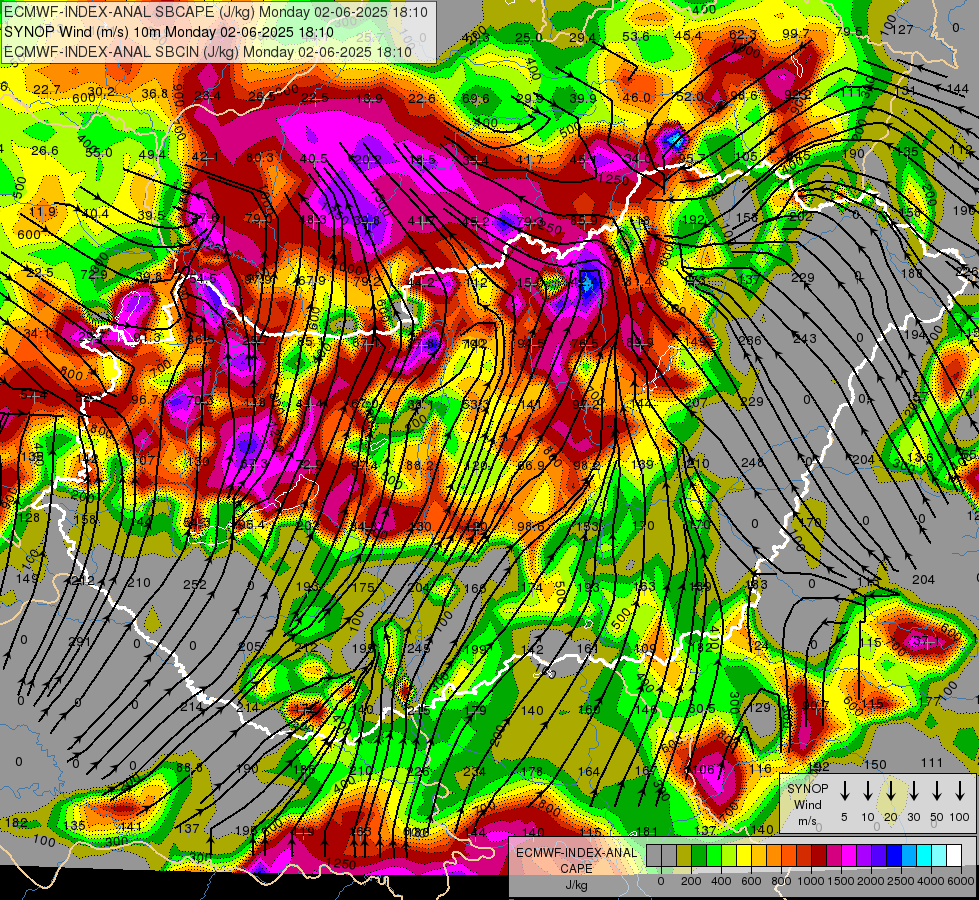The height and width of the screenshot is (900, 979).
Task: Pick the olive swatch in the CAPE legend
Action: [684, 856]
